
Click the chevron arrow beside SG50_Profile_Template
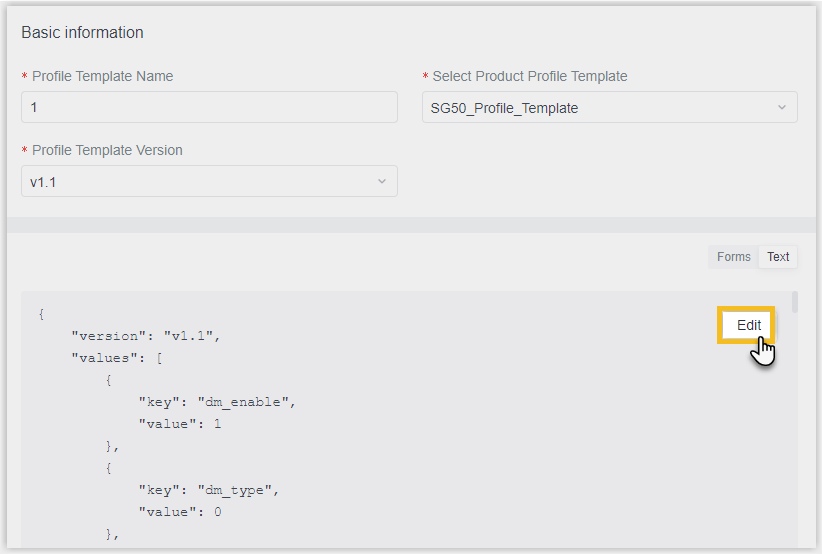[x=782, y=107]
